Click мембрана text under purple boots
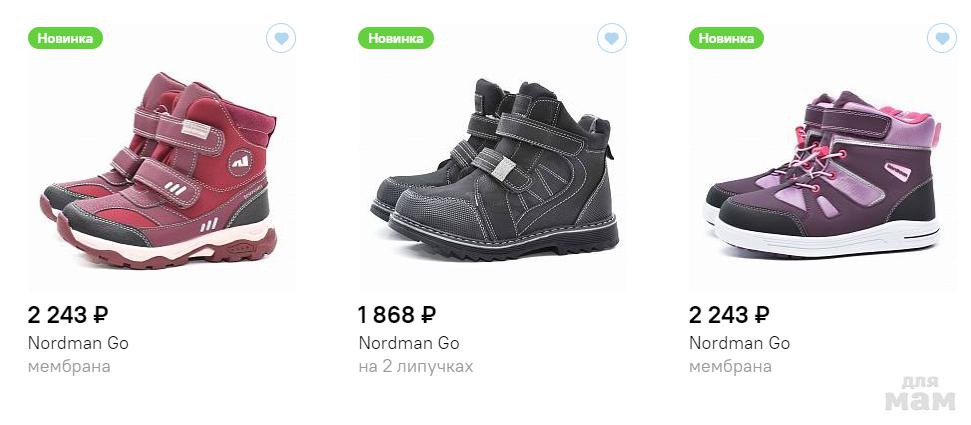 730,367
